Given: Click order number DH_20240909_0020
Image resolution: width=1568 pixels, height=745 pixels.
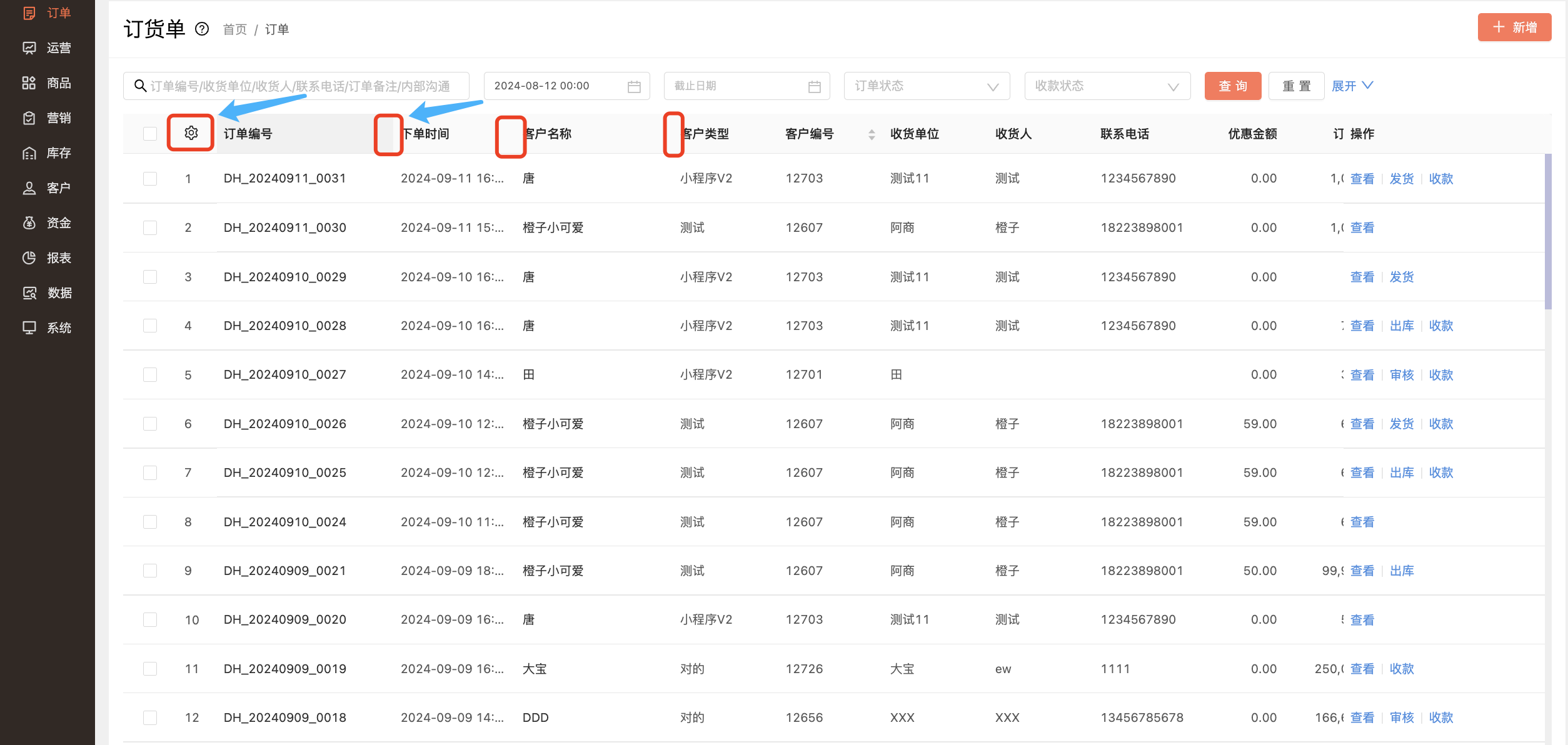Looking at the screenshot, I should point(285,619).
